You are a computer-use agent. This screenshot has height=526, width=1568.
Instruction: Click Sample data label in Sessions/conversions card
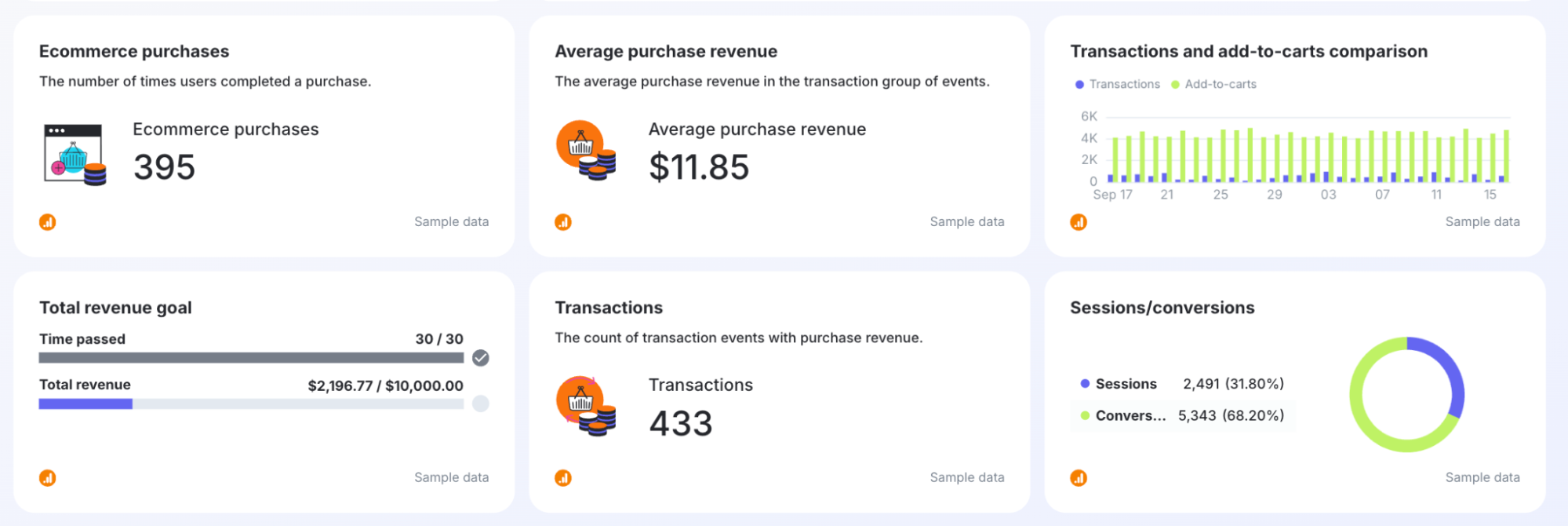[x=1482, y=477]
